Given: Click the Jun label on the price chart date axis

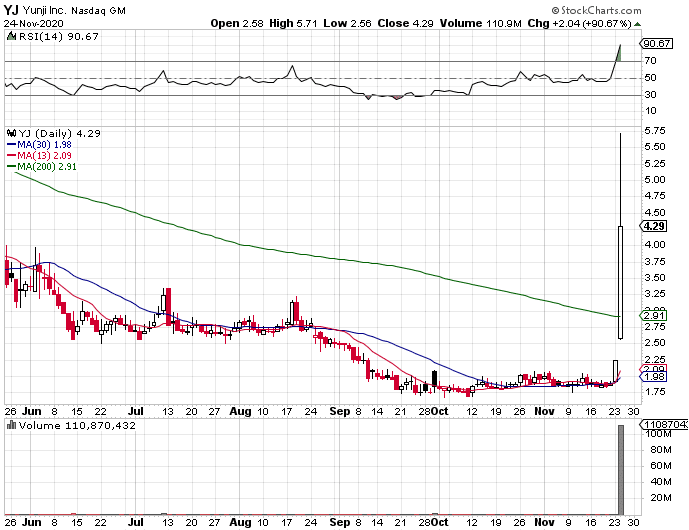Looking at the screenshot, I should [x=32, y=411].
